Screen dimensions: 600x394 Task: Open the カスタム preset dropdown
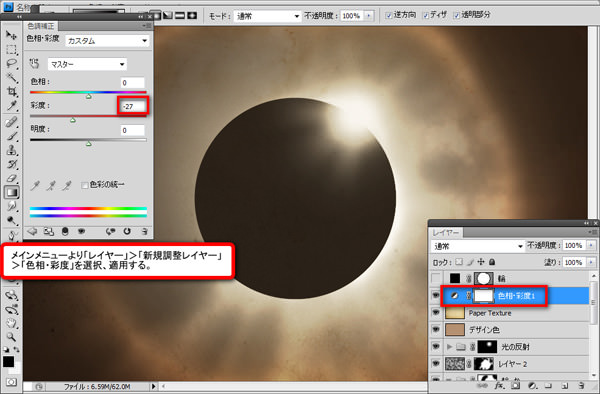click(107, 41)
